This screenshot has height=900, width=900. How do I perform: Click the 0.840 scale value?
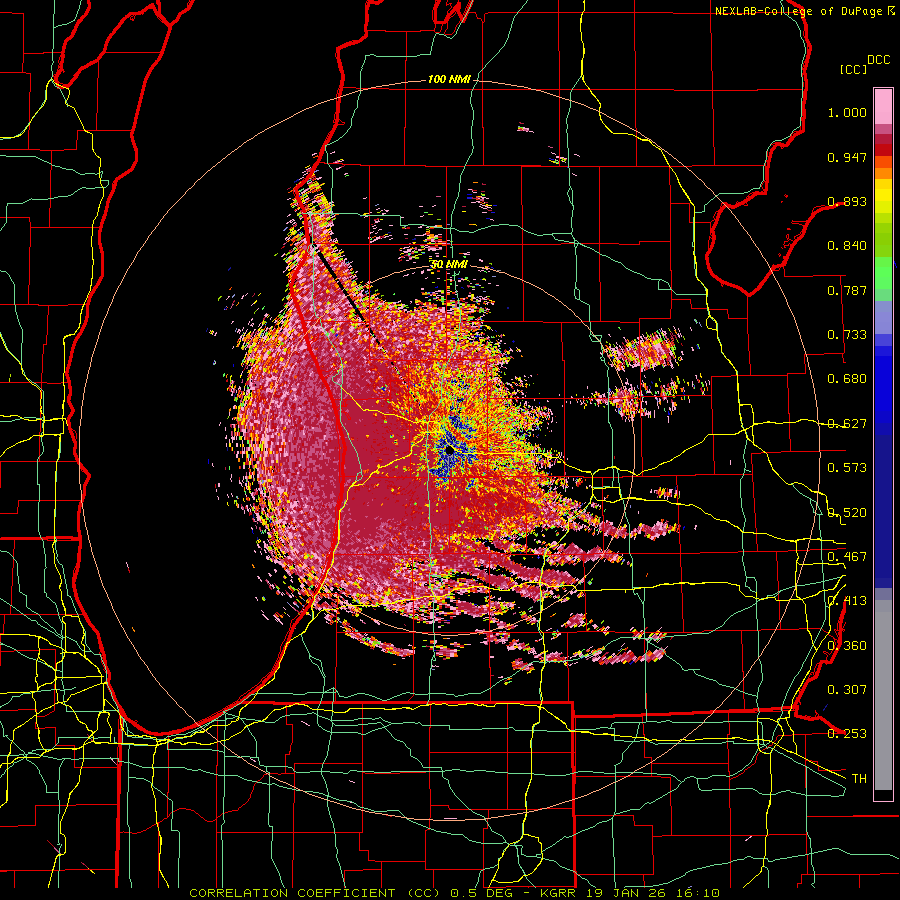[847, 246]
